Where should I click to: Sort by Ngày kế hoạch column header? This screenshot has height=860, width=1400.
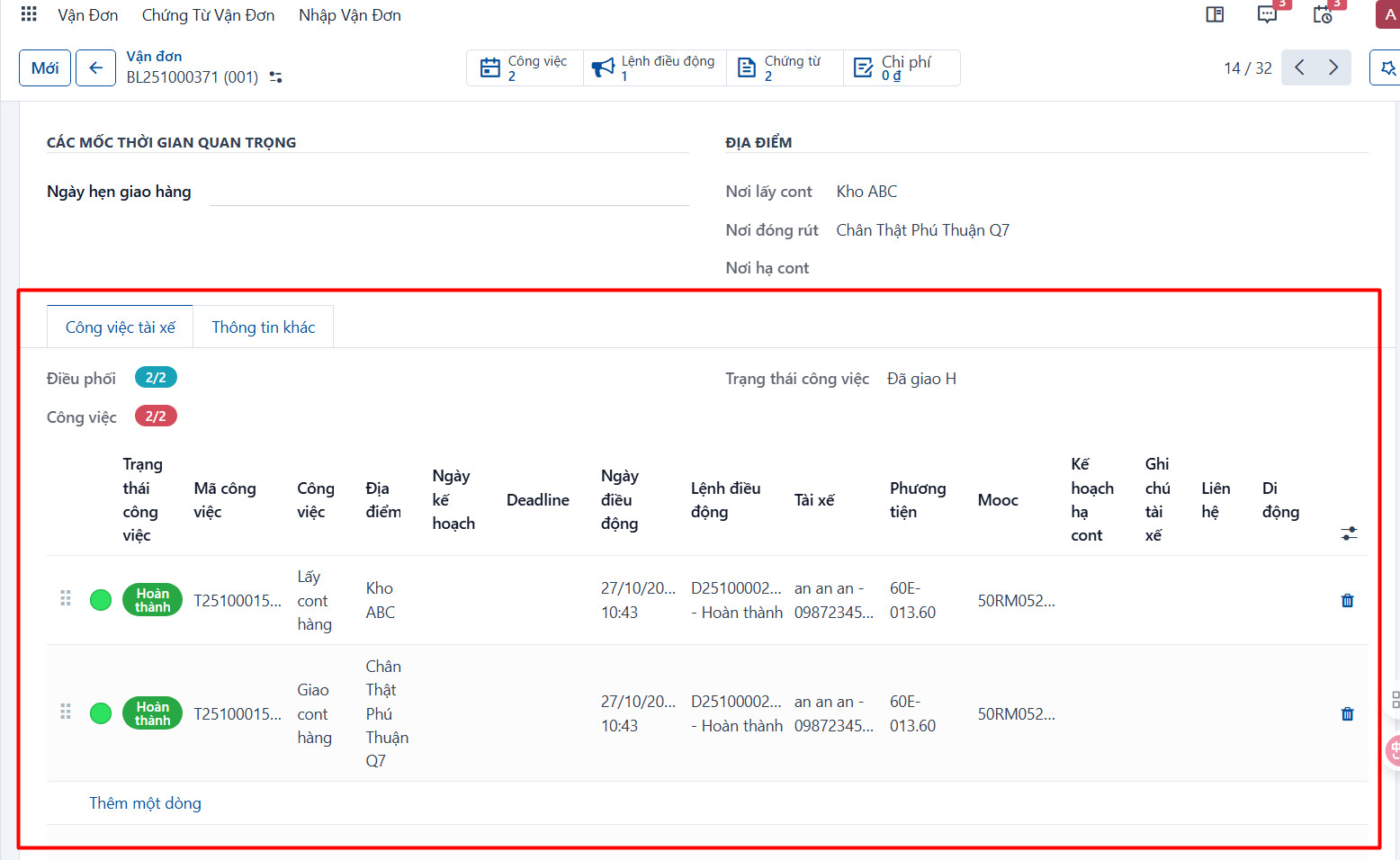[453, 500]
